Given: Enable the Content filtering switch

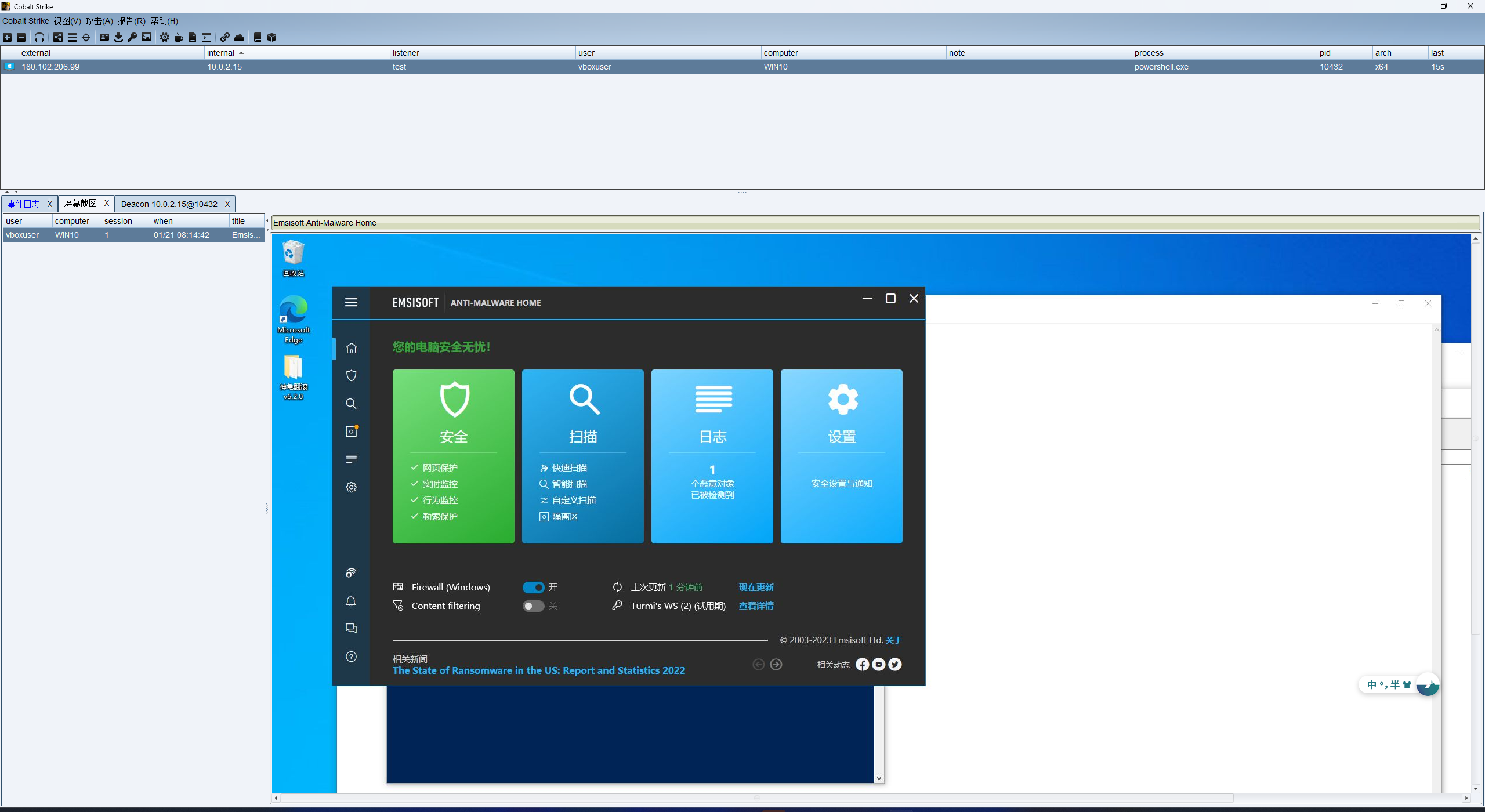Looking at the screenshot, I should pos(533,606).
